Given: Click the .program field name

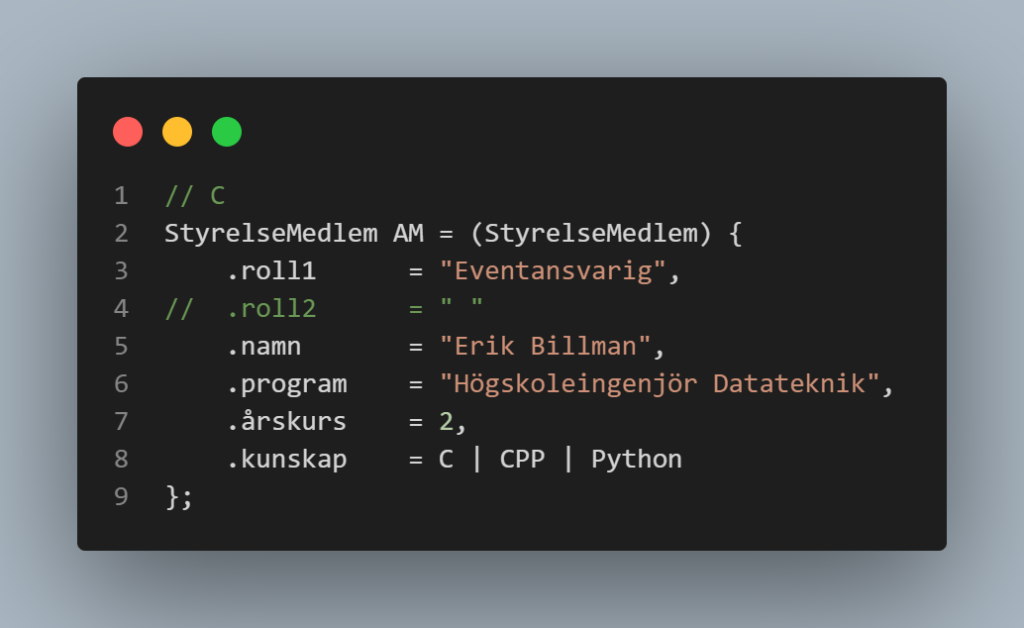Looking at the screenshot, I should coord(287,385).
